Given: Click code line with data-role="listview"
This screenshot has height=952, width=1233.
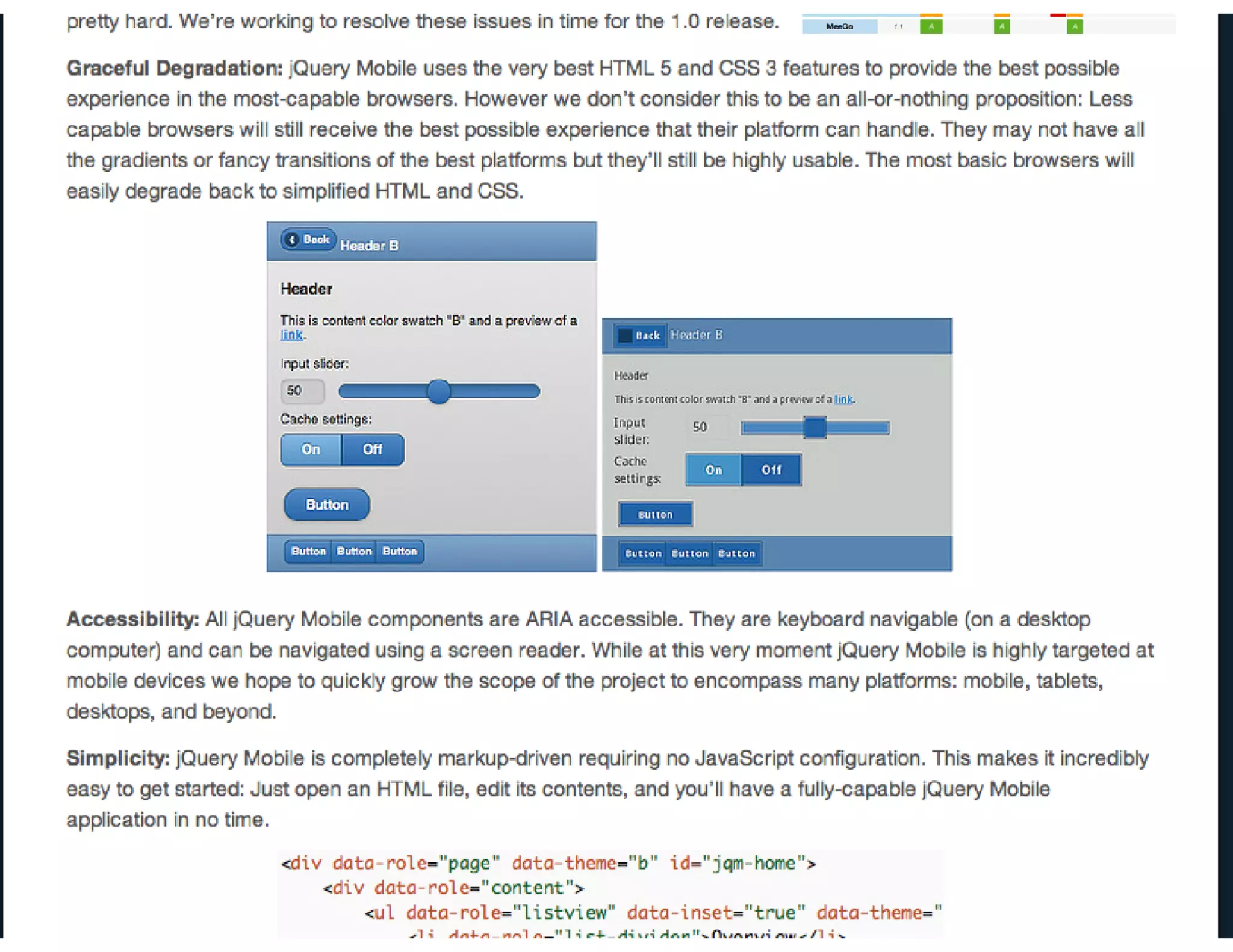Looking at the screenshot, I should (653, 913).
